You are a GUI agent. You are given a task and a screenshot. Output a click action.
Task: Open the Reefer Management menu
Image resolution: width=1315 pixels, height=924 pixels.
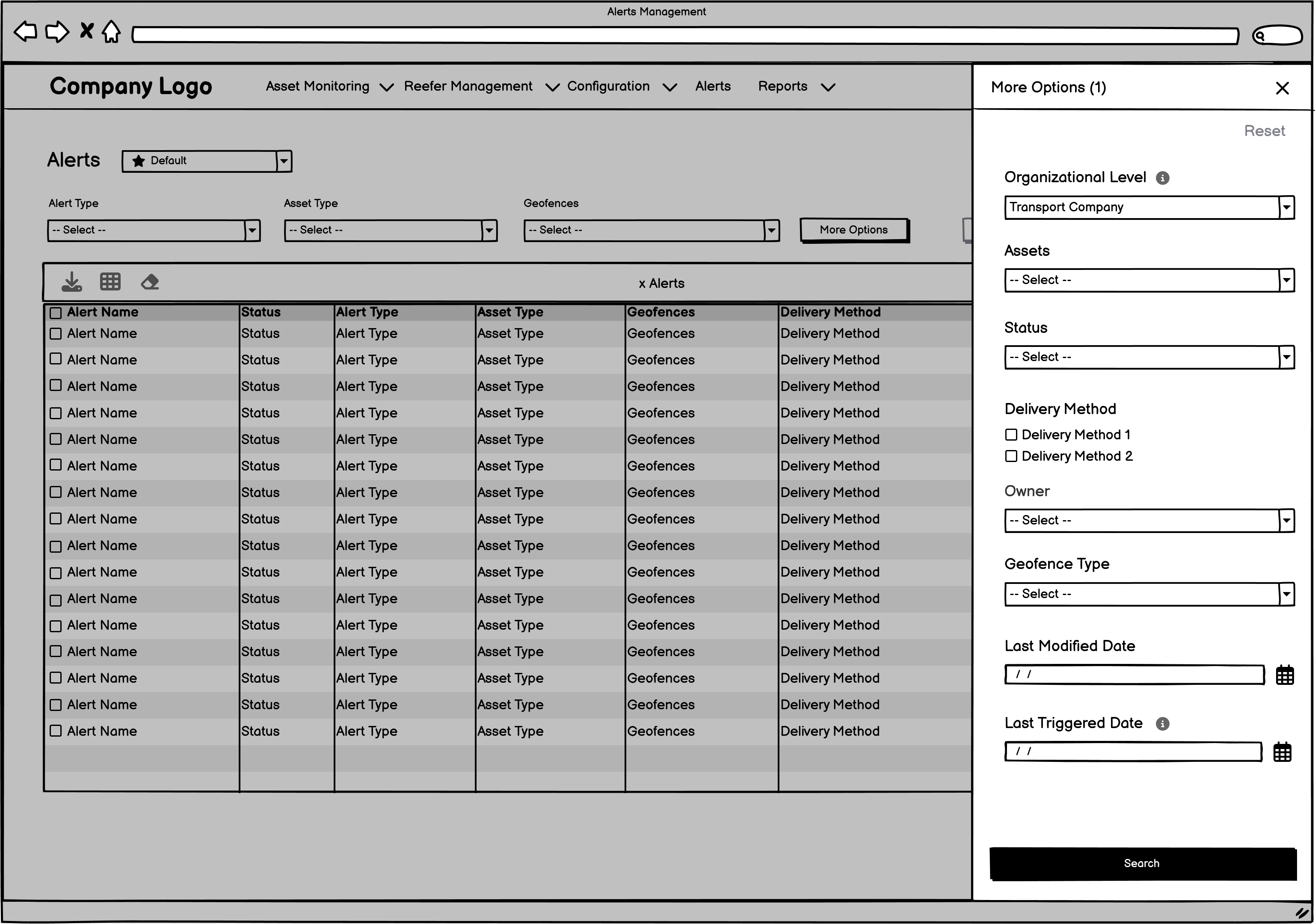tap(482, 86)
